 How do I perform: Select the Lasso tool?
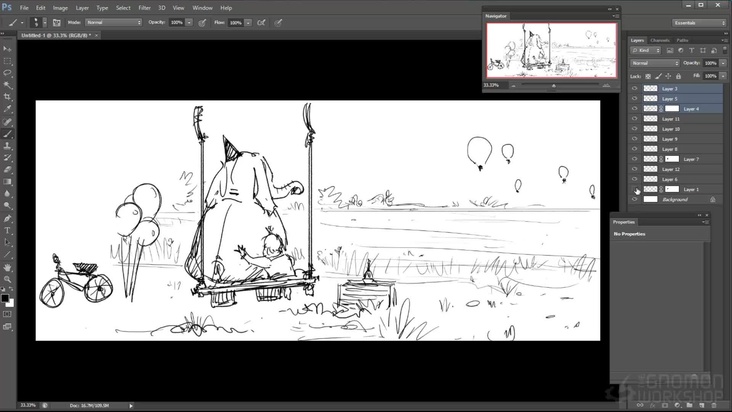point(7,73)
